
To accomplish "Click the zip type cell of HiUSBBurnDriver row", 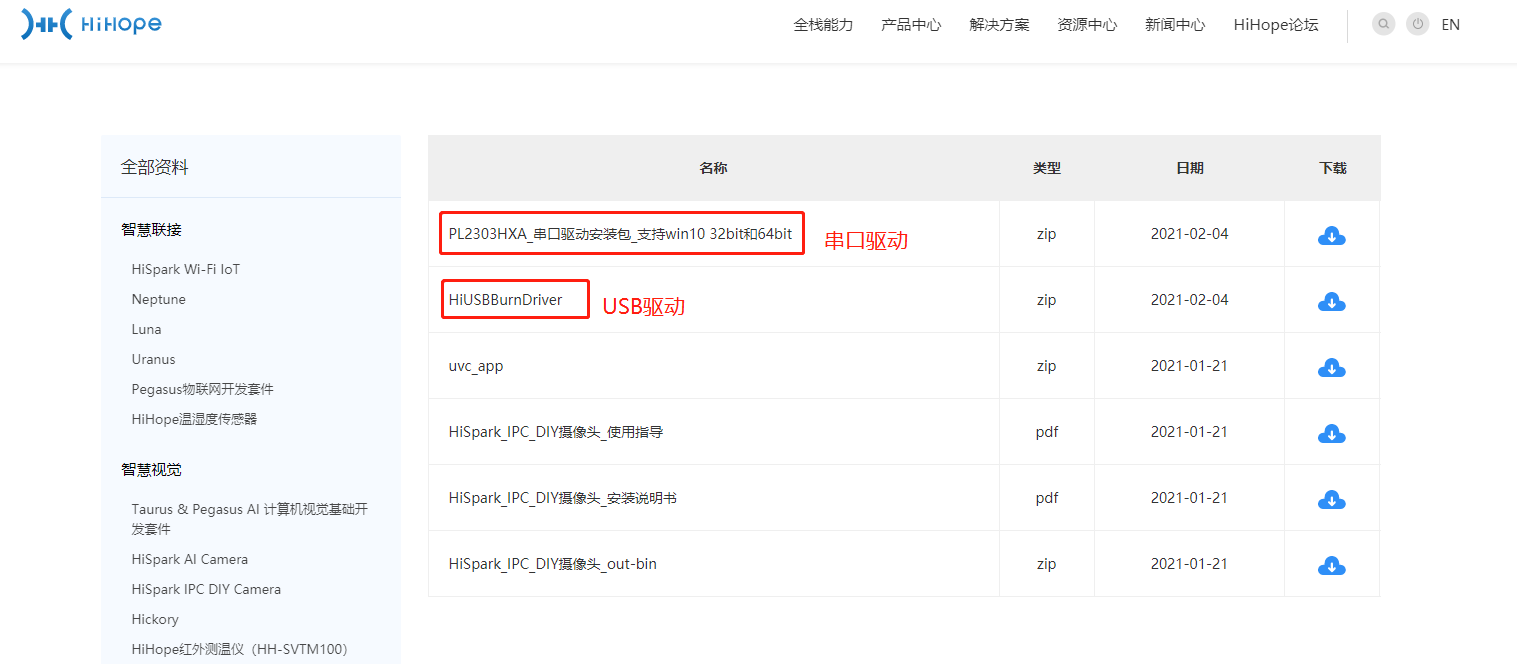I will (1047, 300).
